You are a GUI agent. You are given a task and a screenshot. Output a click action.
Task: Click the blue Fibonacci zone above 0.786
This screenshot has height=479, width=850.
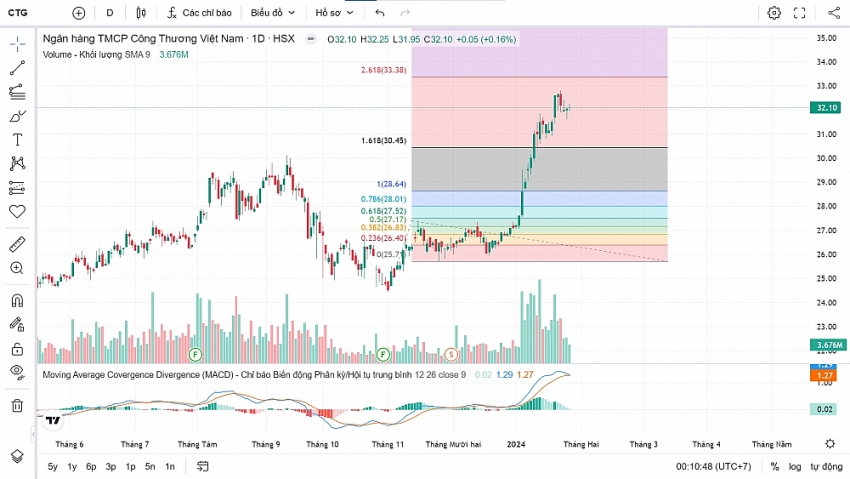click(539, 198)
